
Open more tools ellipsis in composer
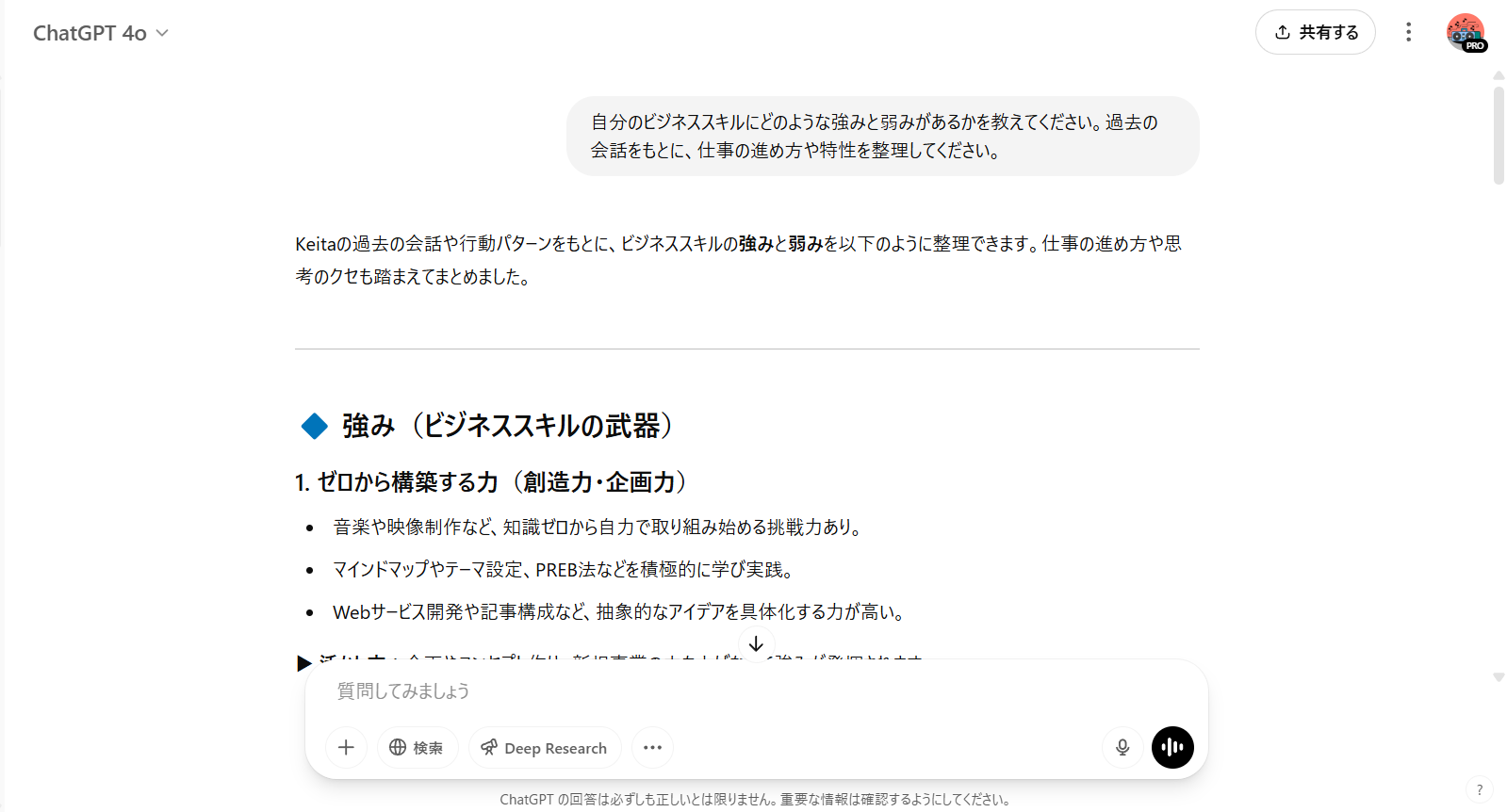[652, 747]
